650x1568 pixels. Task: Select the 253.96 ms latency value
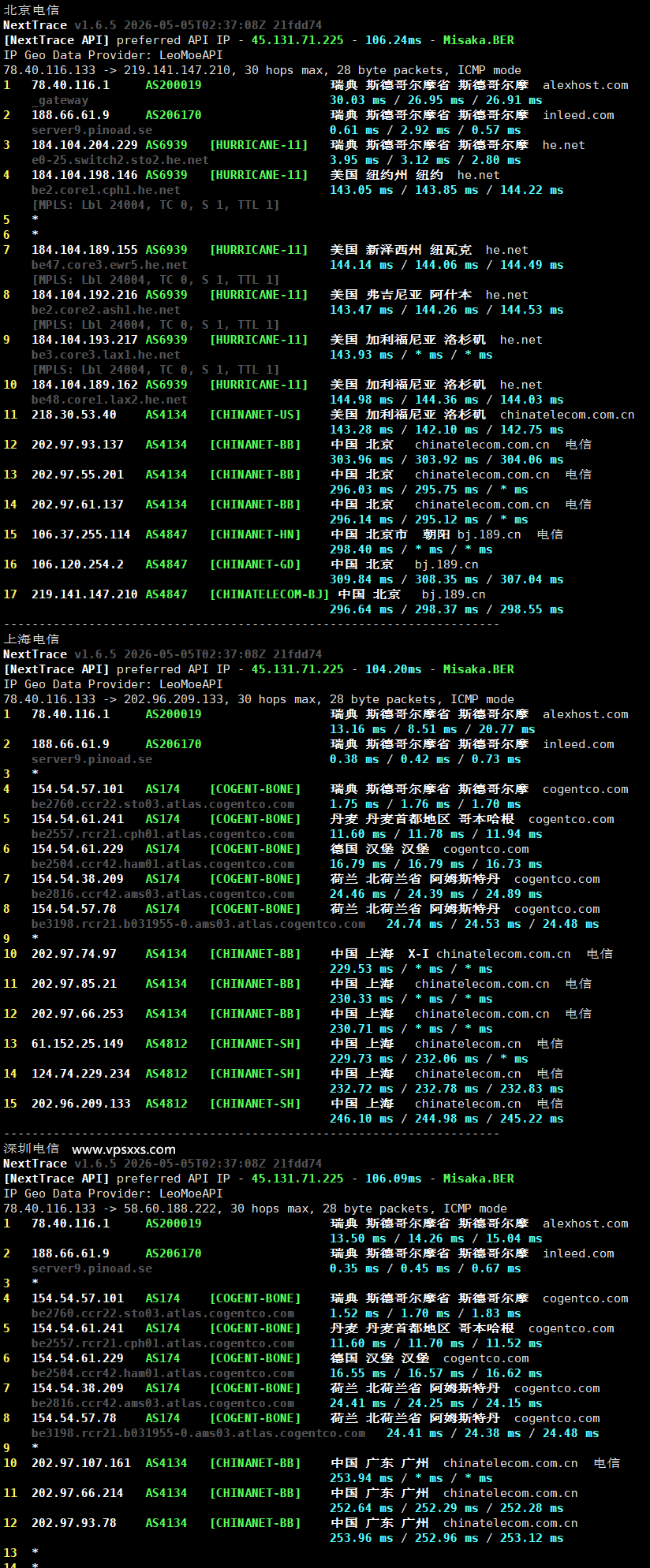point(361,1538)
